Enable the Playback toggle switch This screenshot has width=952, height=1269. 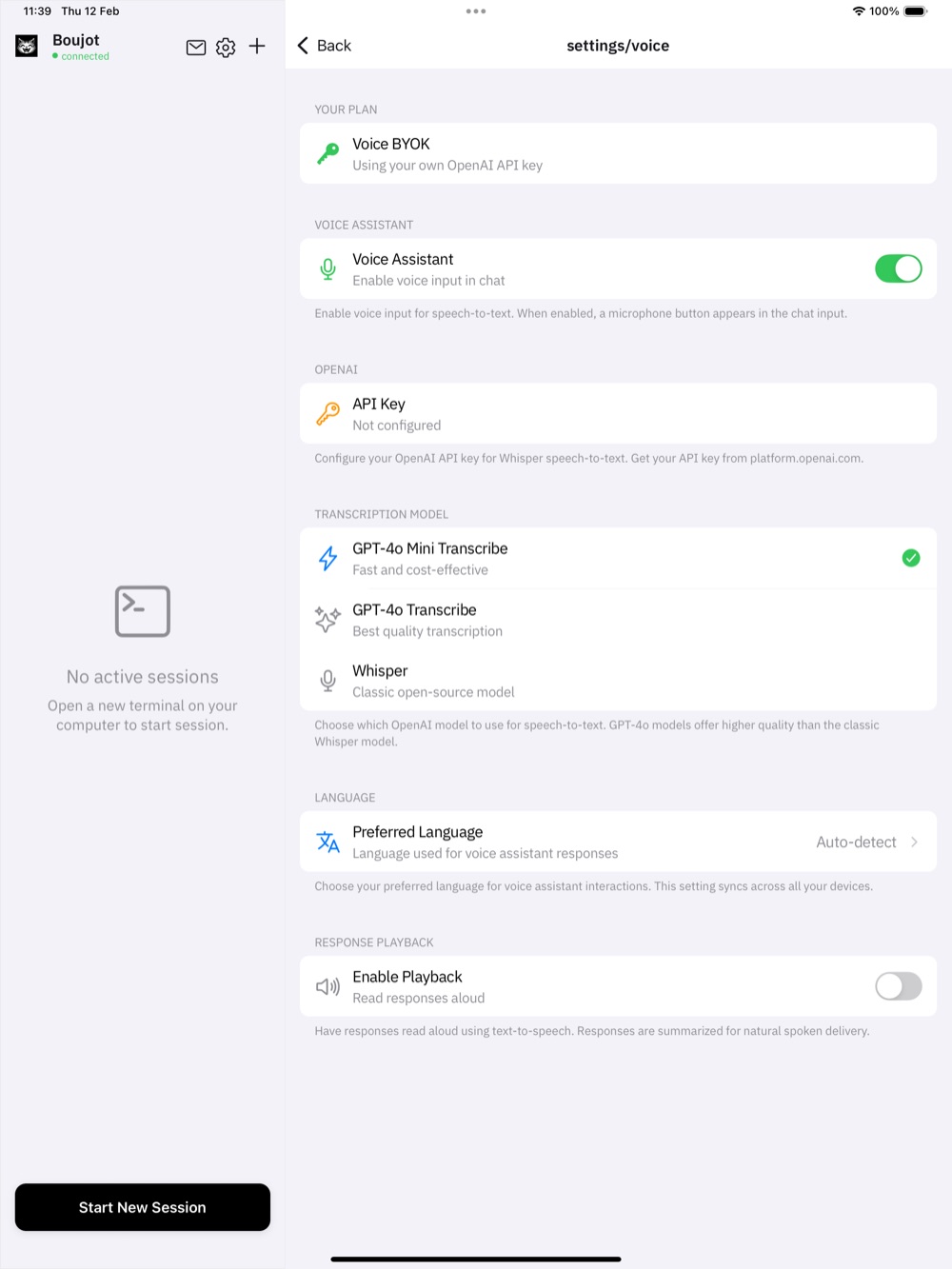(x=898, y=986)
